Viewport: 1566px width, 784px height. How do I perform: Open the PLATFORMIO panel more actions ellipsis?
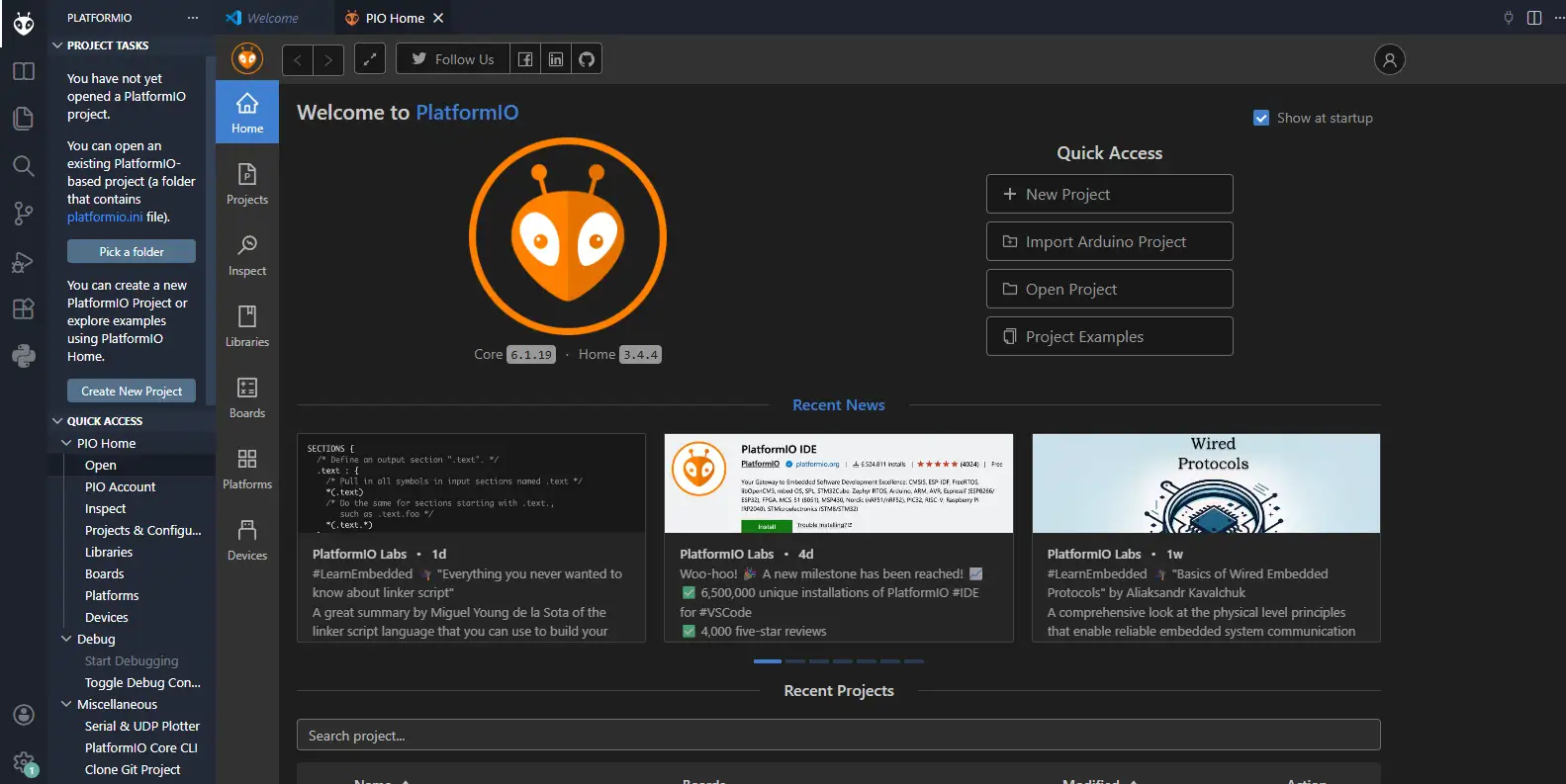pyautogui.click(x=193, y=18)
